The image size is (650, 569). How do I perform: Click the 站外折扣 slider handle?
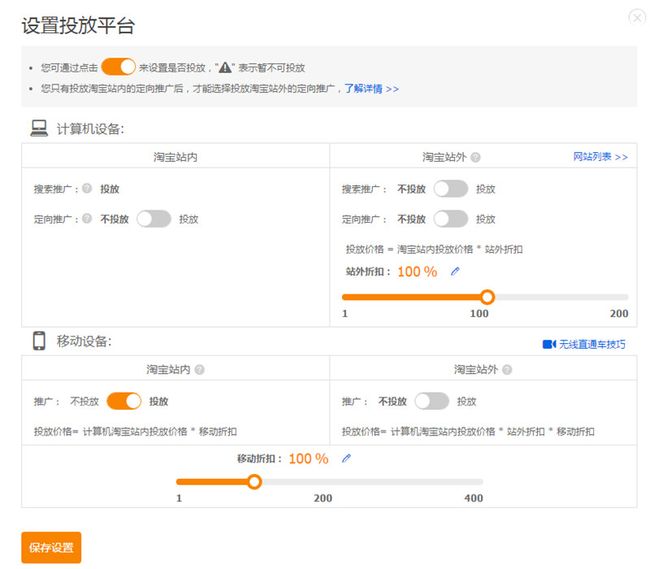point(488,297)
